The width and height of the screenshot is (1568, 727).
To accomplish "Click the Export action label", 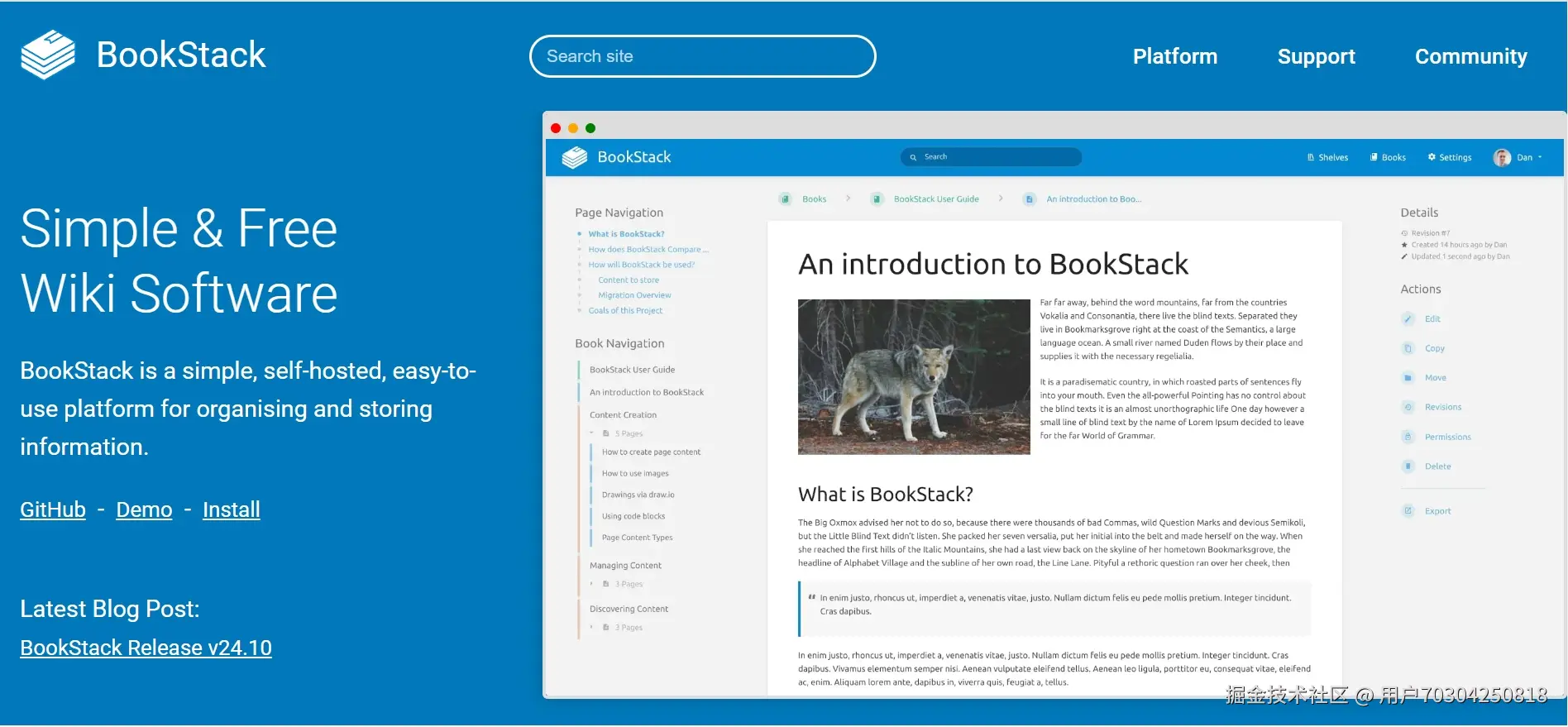I will (1437, 511).
